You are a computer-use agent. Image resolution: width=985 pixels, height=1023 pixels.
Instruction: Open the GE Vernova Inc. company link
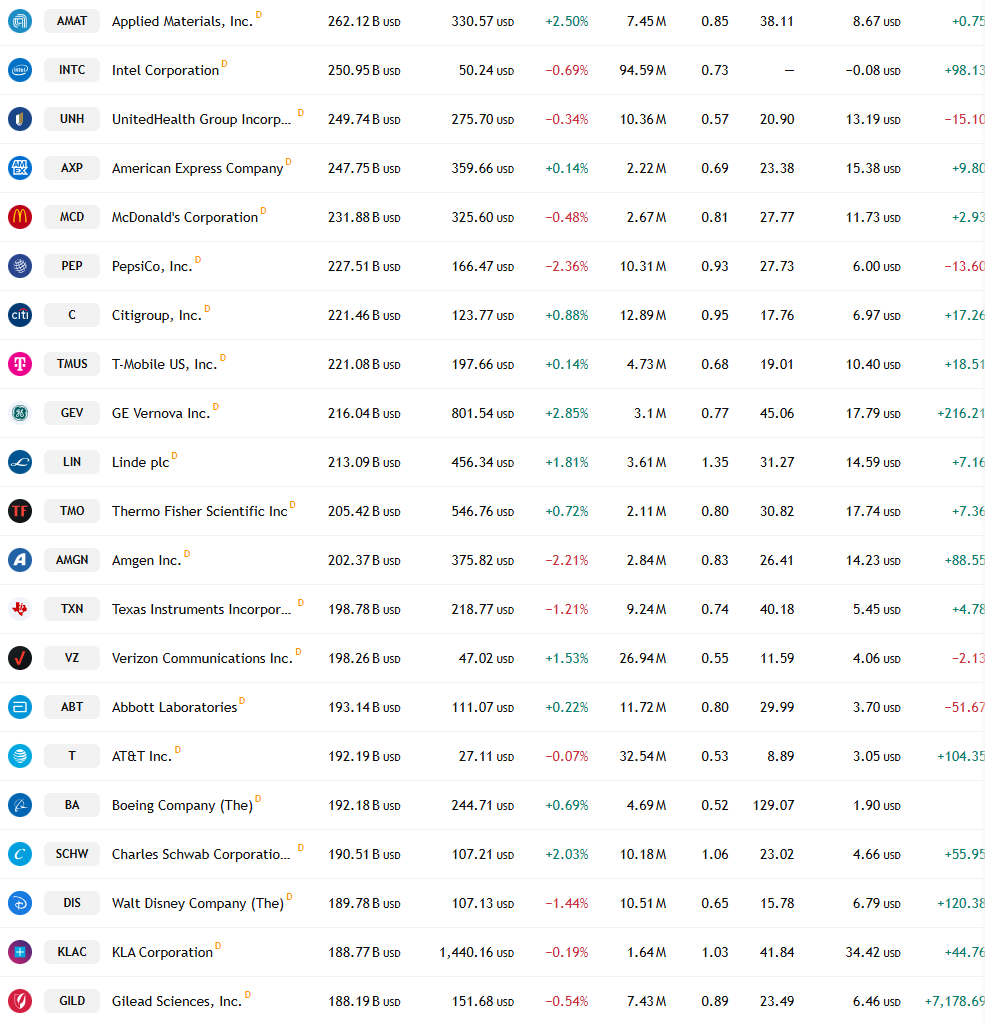(x=161, y=414)
